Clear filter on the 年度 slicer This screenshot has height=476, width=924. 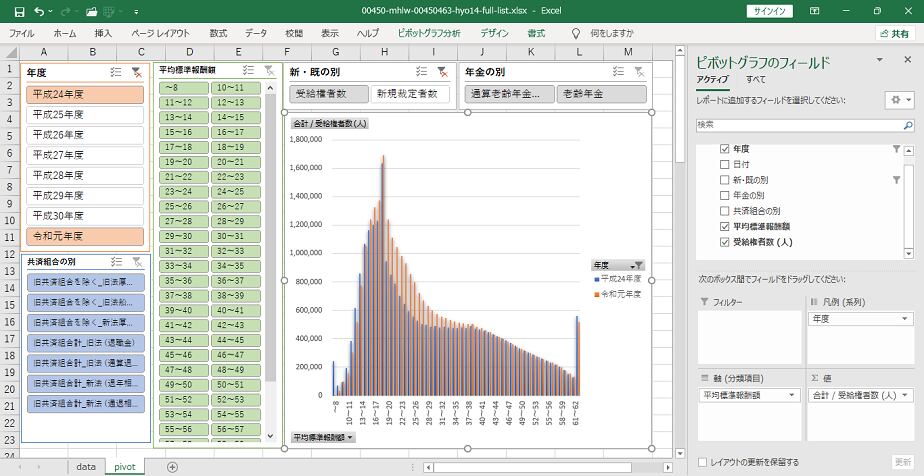click(136, 72)
